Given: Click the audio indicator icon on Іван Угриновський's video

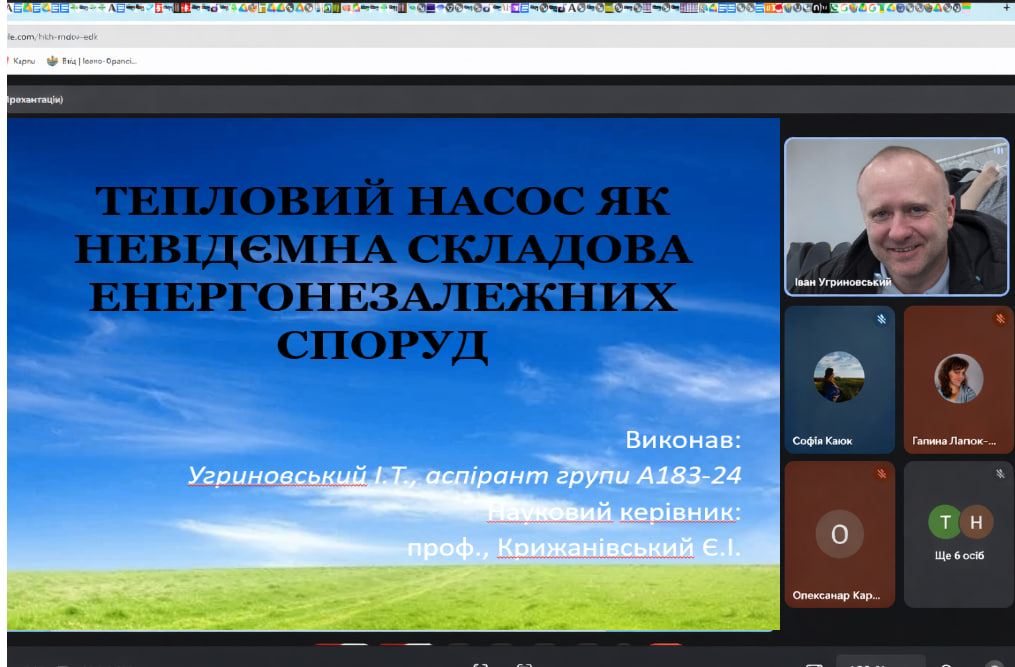Looking at the screenshot, I should tap(997, 151).
